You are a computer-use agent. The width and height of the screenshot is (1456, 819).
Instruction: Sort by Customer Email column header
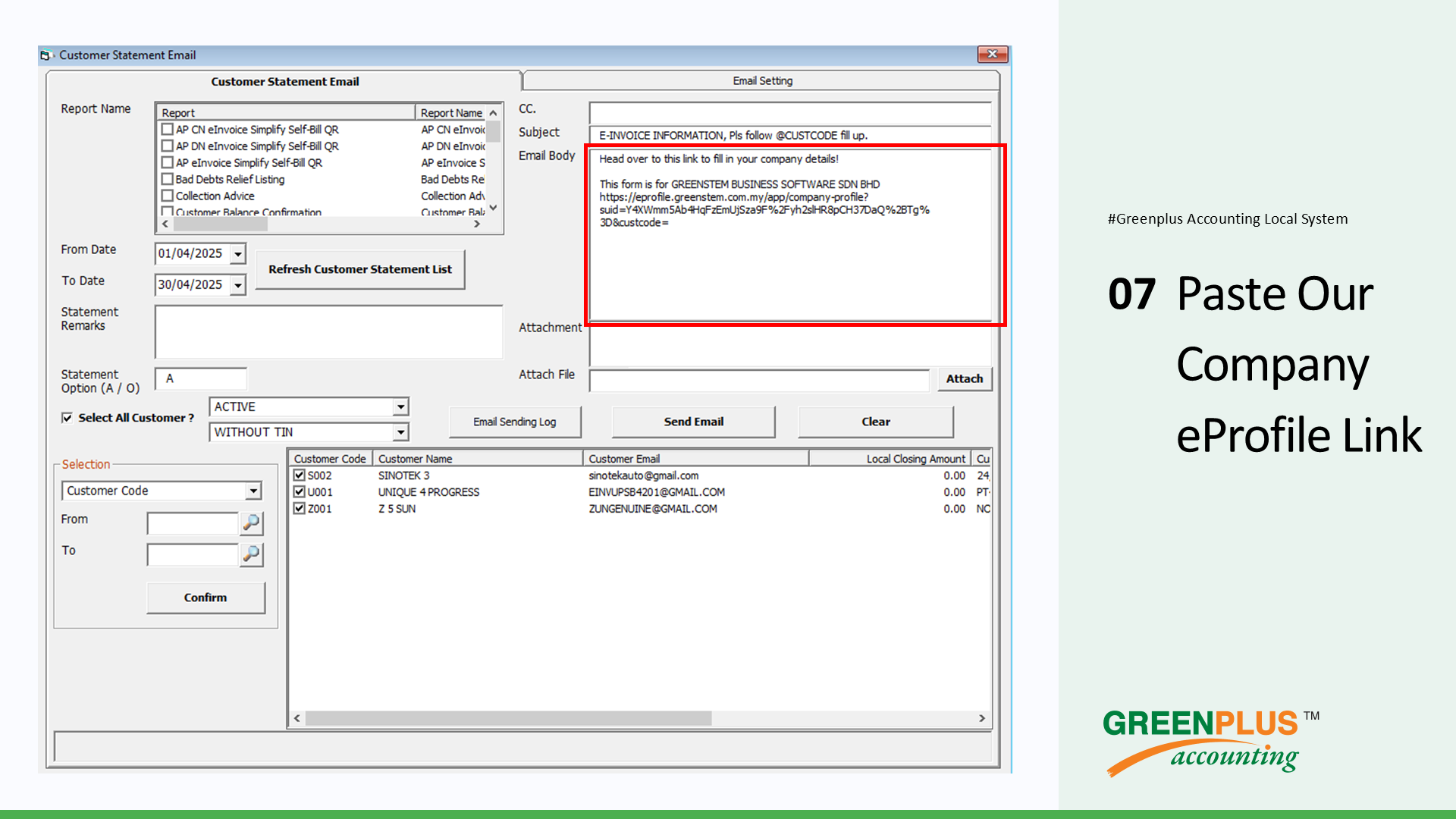tap(696, 459)
